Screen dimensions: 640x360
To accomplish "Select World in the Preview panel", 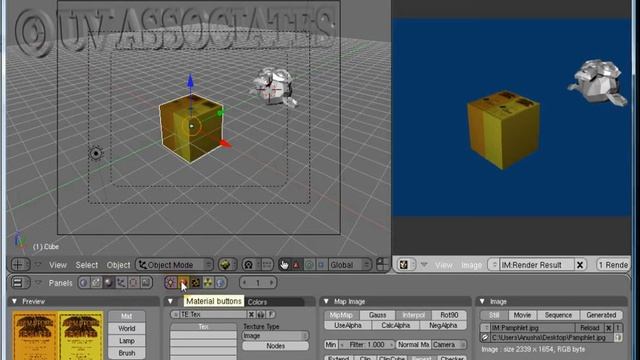I will coord(127,328).
